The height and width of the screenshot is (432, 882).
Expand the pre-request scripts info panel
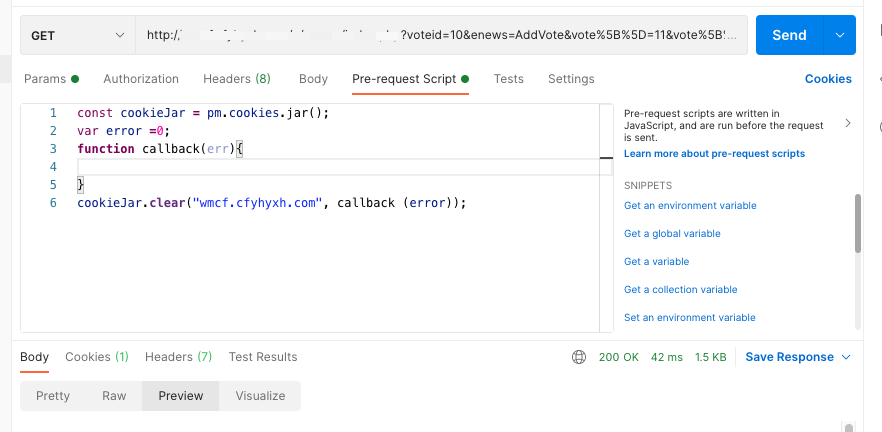(848, 123)
